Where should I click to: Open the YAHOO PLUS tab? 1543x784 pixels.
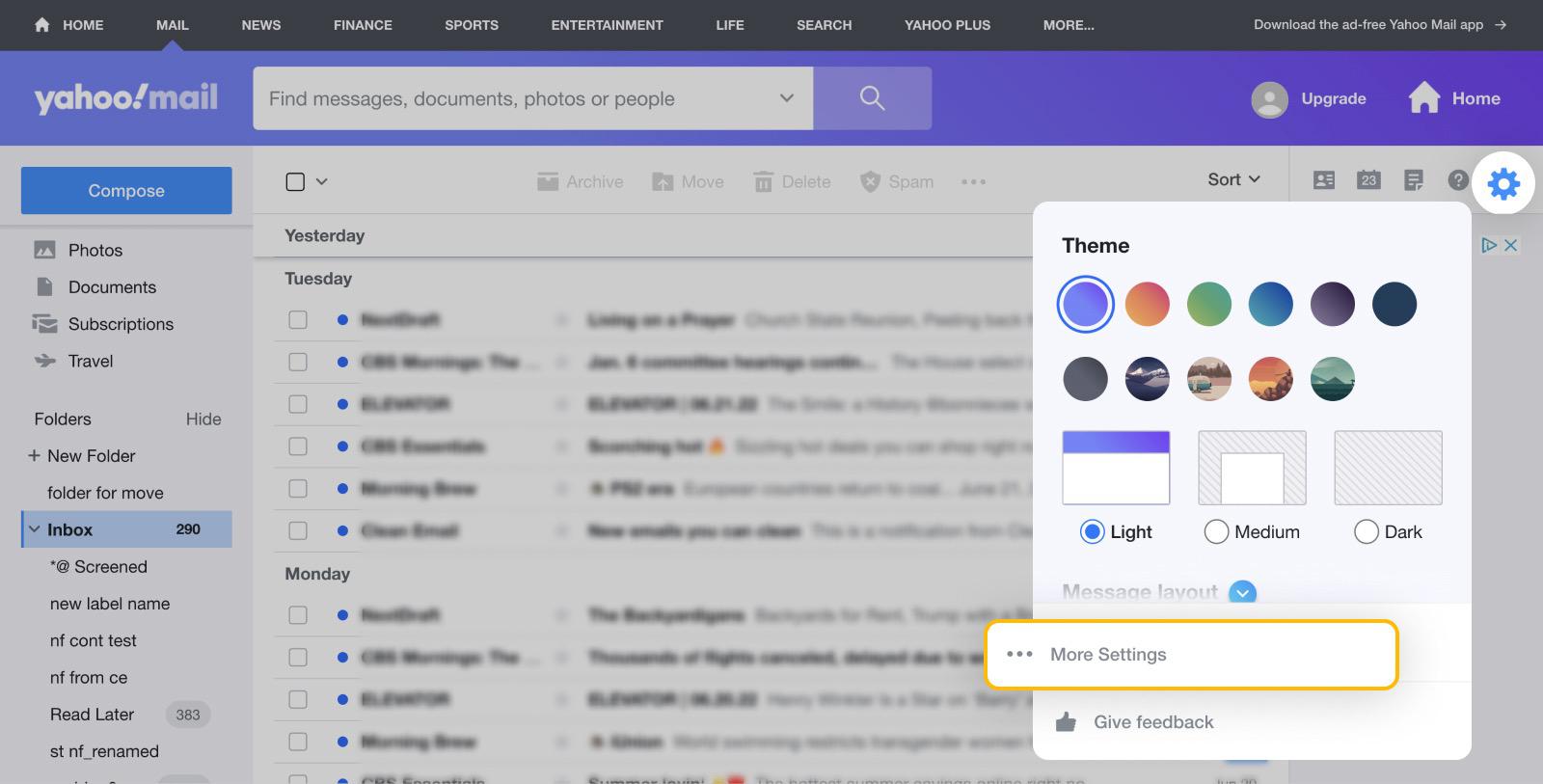coord(947,25)
